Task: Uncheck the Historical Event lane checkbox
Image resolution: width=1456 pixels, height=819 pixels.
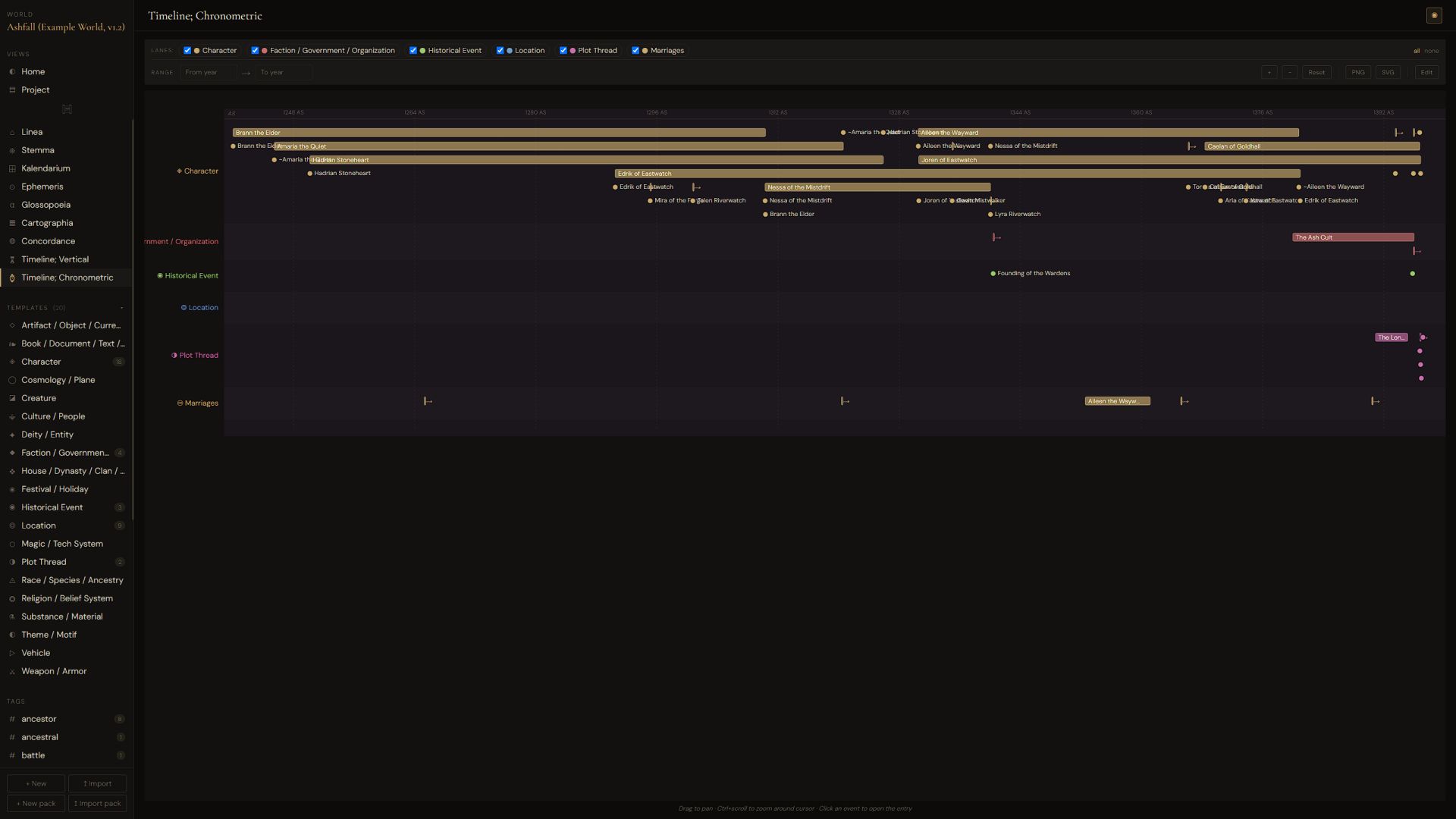Action: tap(413, 51)
